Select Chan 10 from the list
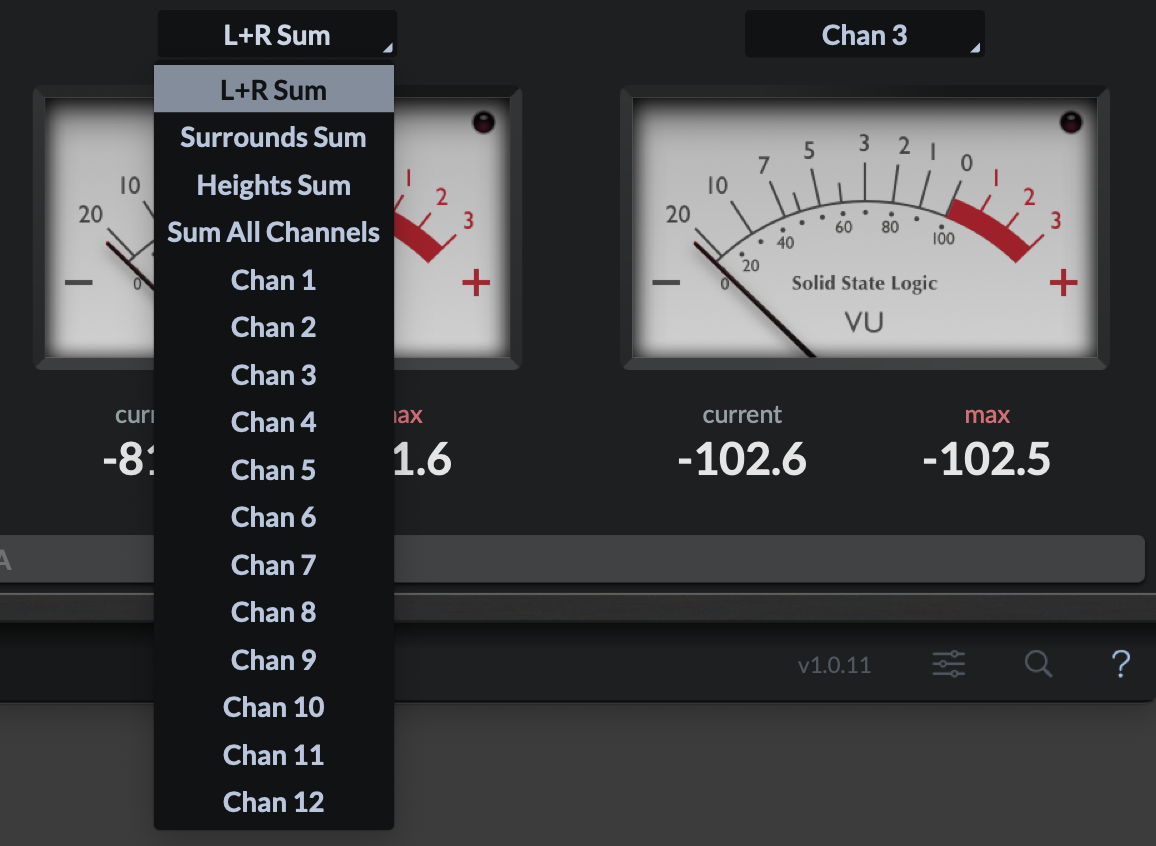The height and width of the screenshot is (846, 1156). pos(273,708)
